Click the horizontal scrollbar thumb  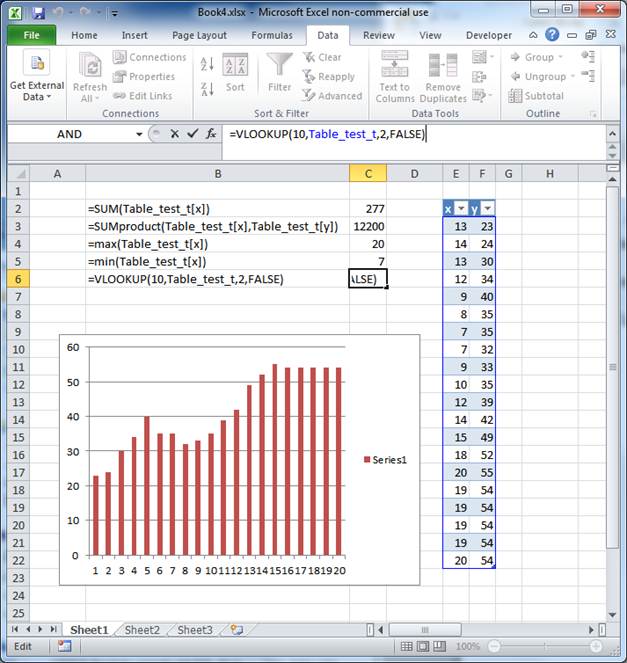pyautogui.click(x=425, y=630)
